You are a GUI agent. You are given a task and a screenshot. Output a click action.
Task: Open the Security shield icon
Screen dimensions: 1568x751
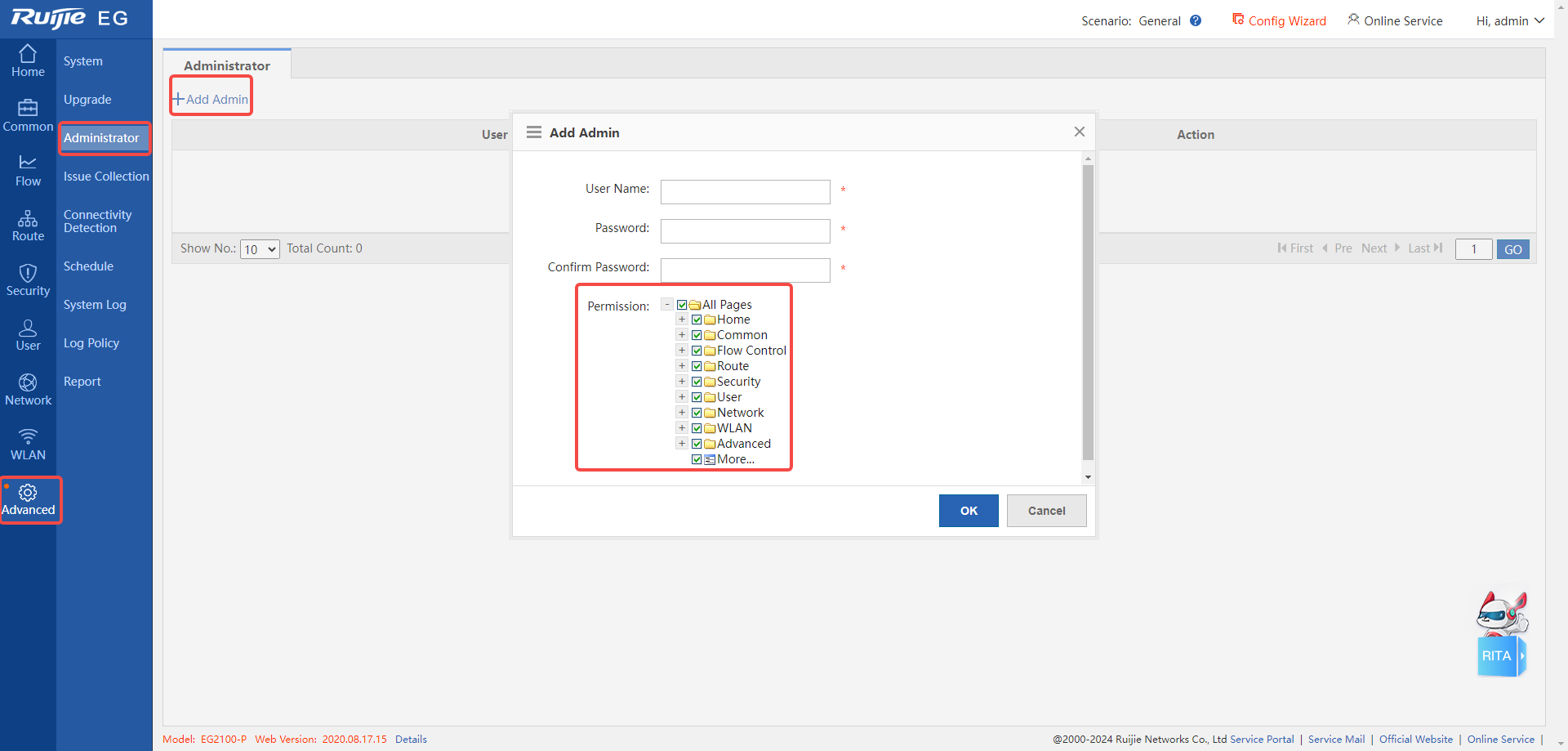(x=28, y=273)
